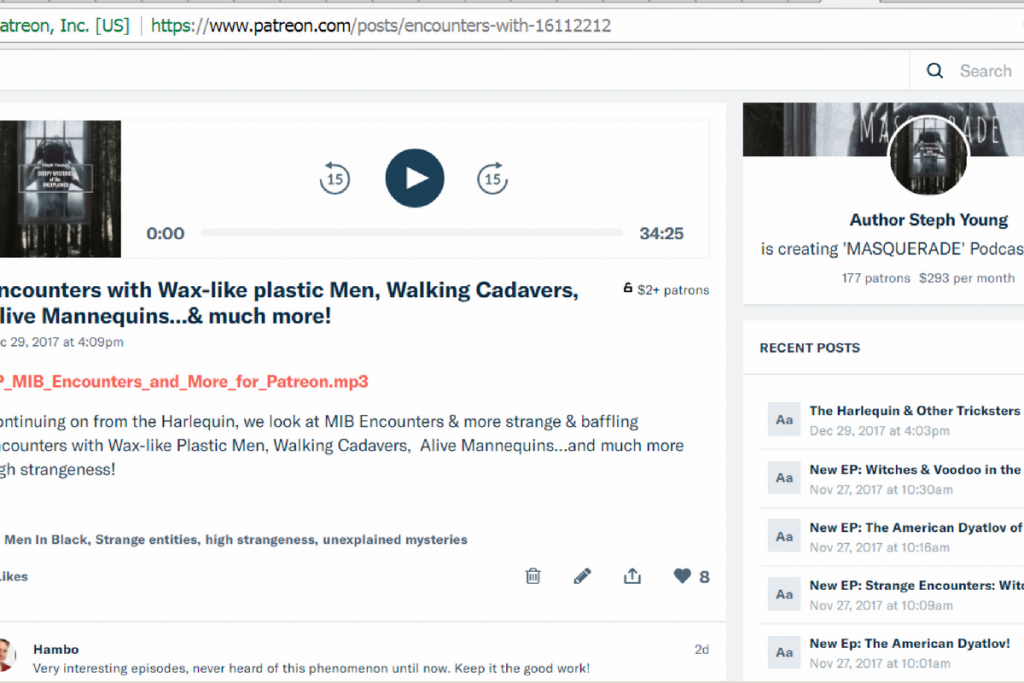1024x683 pixels.
Task: Click 'Nov 27, 2017 at 10:09am' post date
Action: (x=881, y=605)
